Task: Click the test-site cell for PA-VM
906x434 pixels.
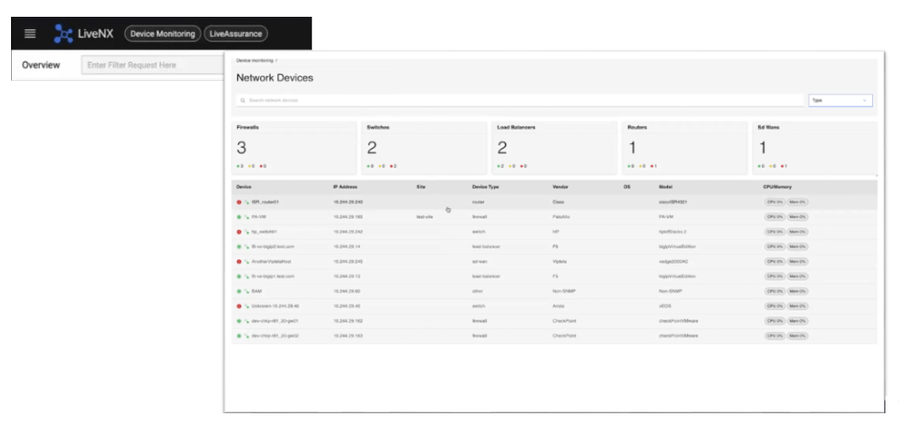Action: tap(425, 217)
